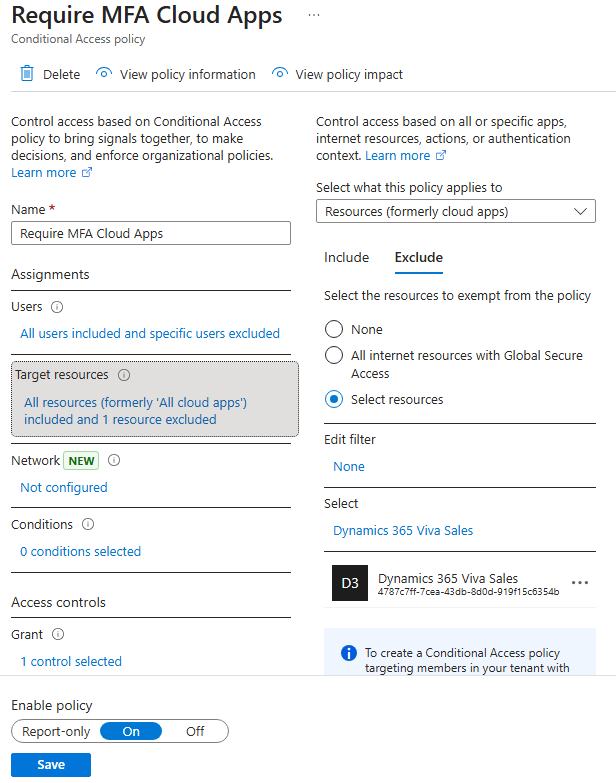Screen dimensions: 616x783
Task: Click Select what this policy applies to label
Action: 409,188
